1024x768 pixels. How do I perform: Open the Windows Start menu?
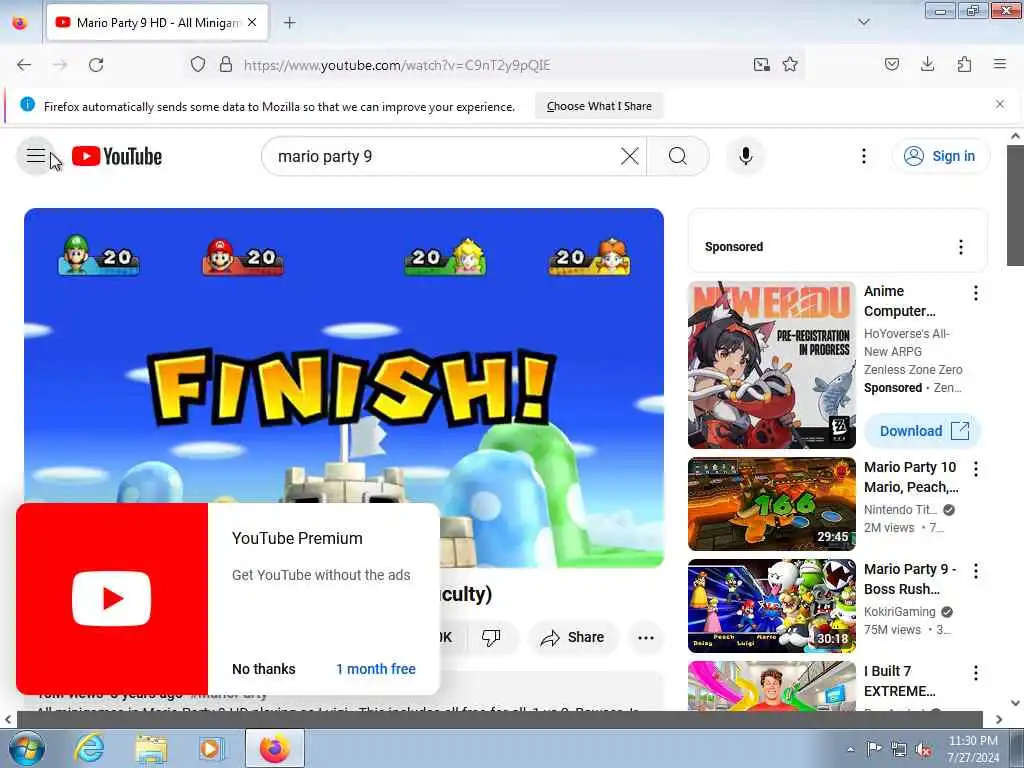(26, 748)
